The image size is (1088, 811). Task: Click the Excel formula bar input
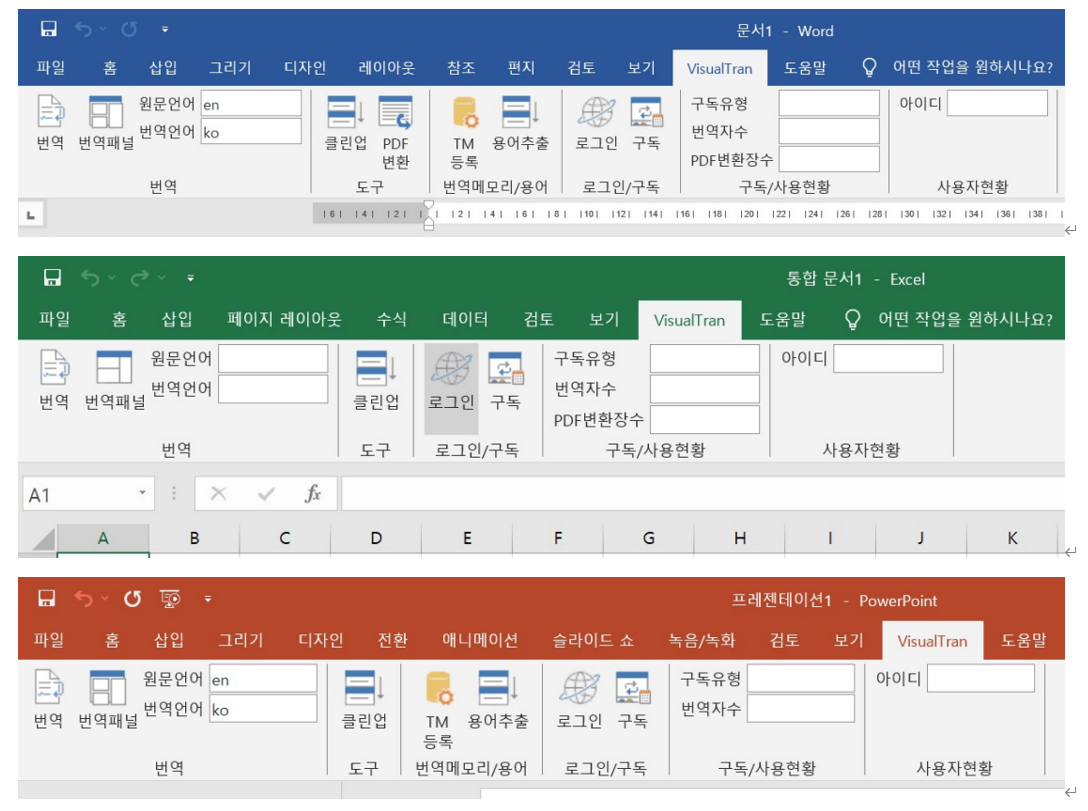coord(703,493)
